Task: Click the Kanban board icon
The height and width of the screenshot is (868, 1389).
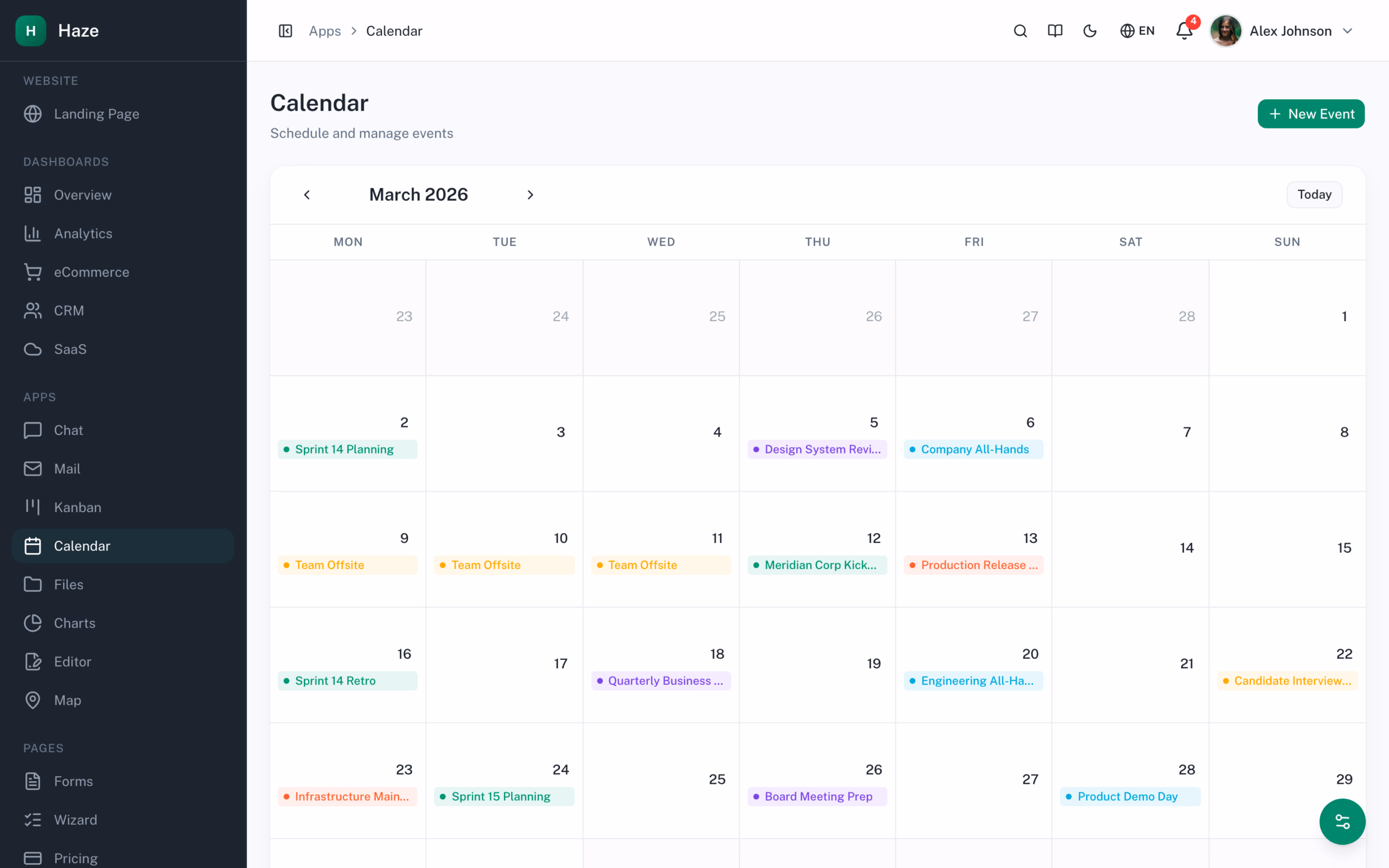Action: point(33,507)
